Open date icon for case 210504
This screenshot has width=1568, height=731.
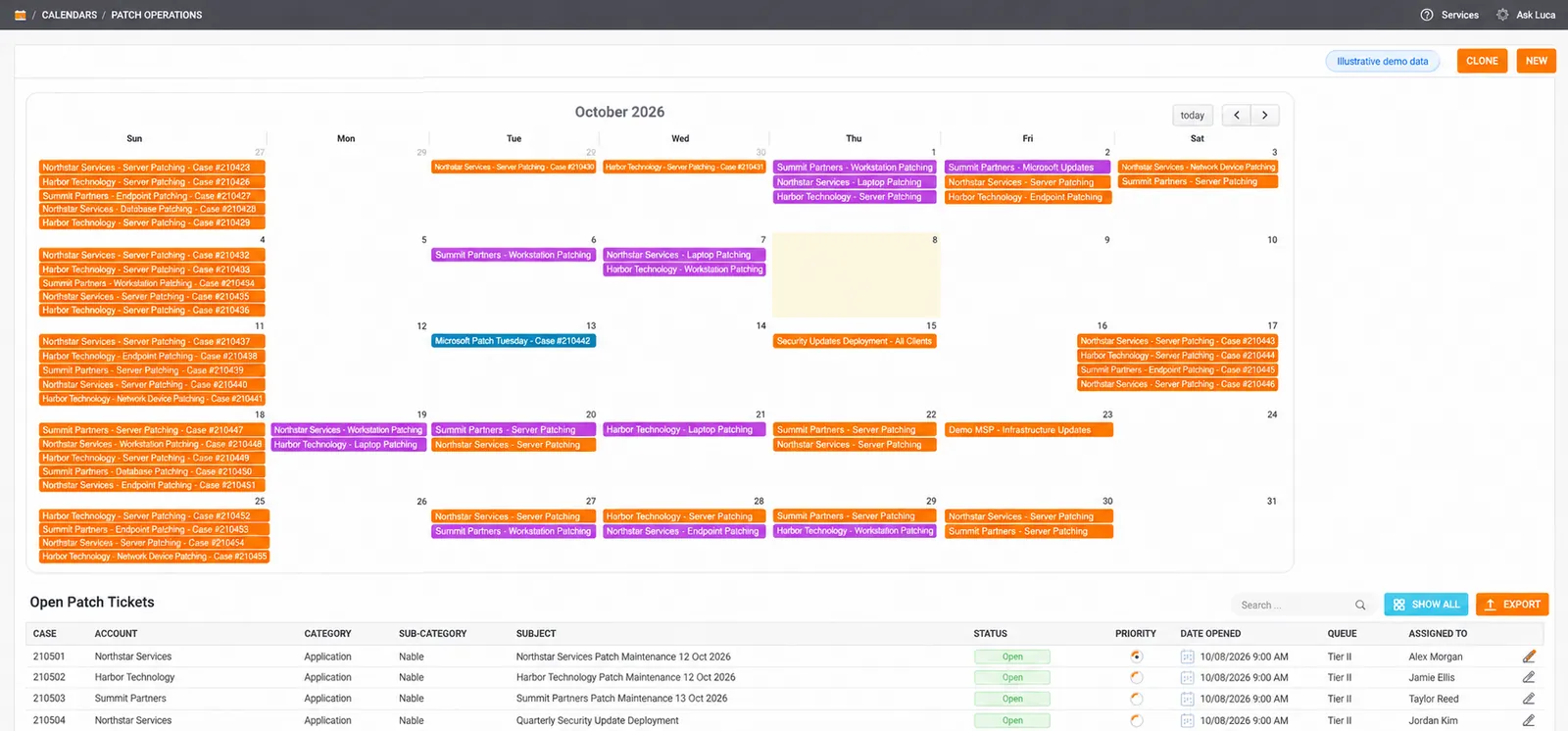(1187, 720)
